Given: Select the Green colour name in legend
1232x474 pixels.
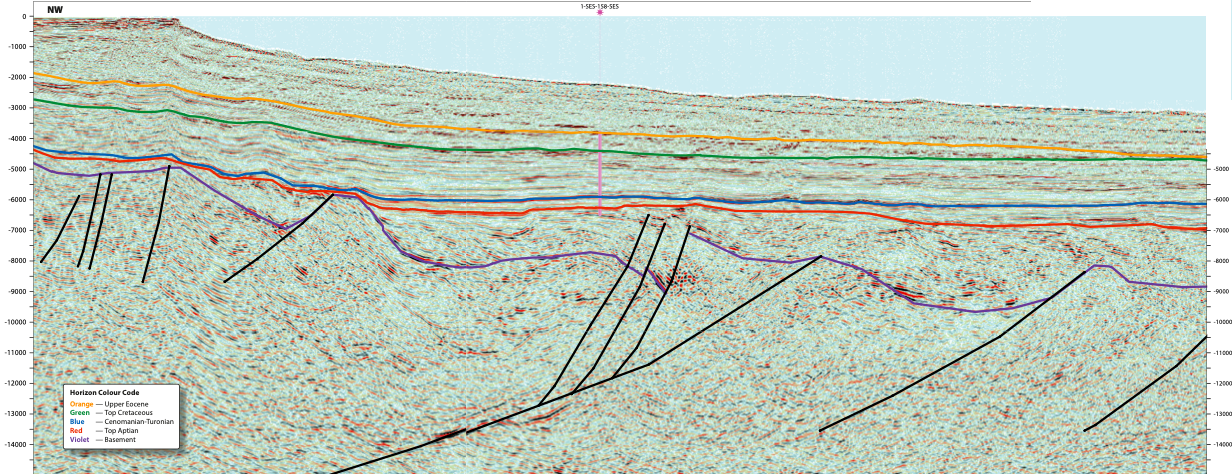Looking at the screenshot, I should (x=79, y=412).
